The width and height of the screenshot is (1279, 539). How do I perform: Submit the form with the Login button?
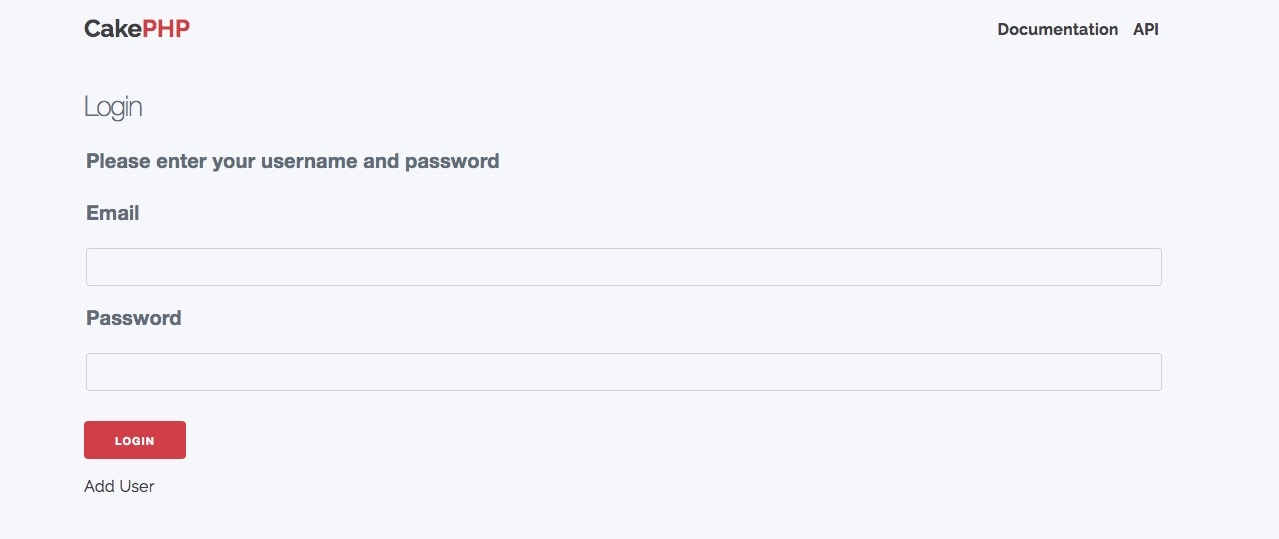click(x=135, y=440)
